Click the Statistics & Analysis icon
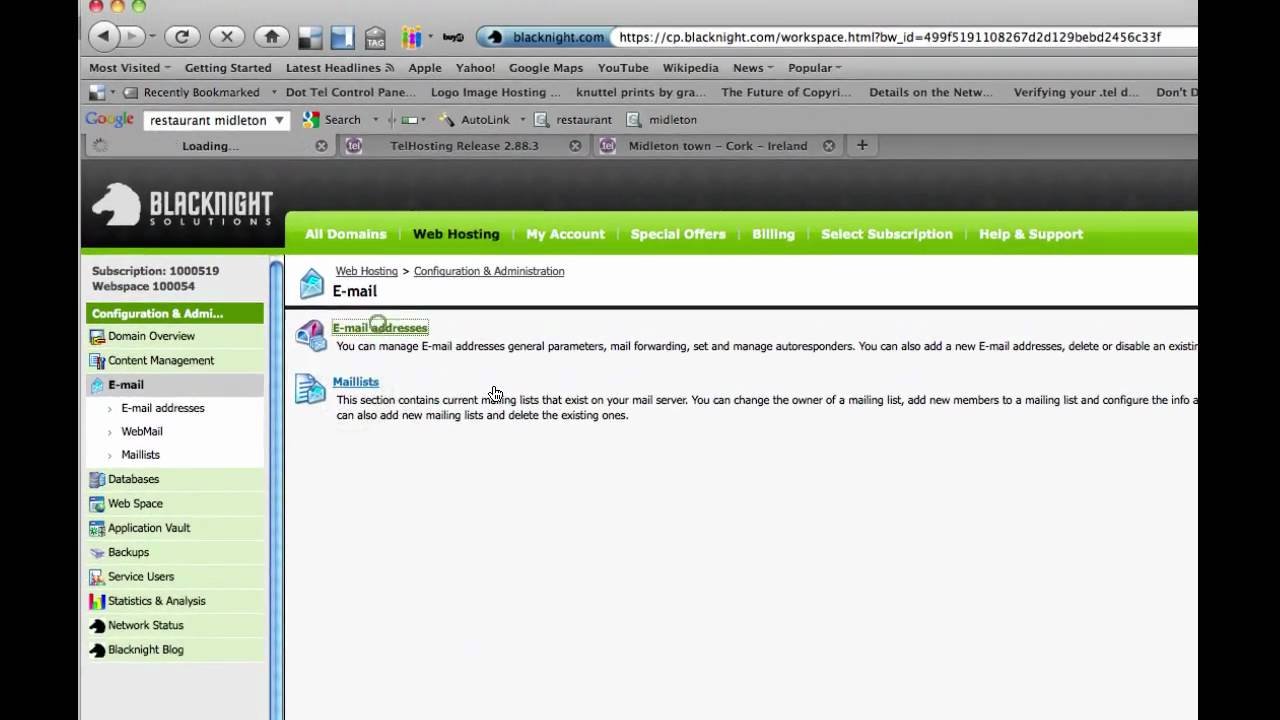 tap(97, 601)
